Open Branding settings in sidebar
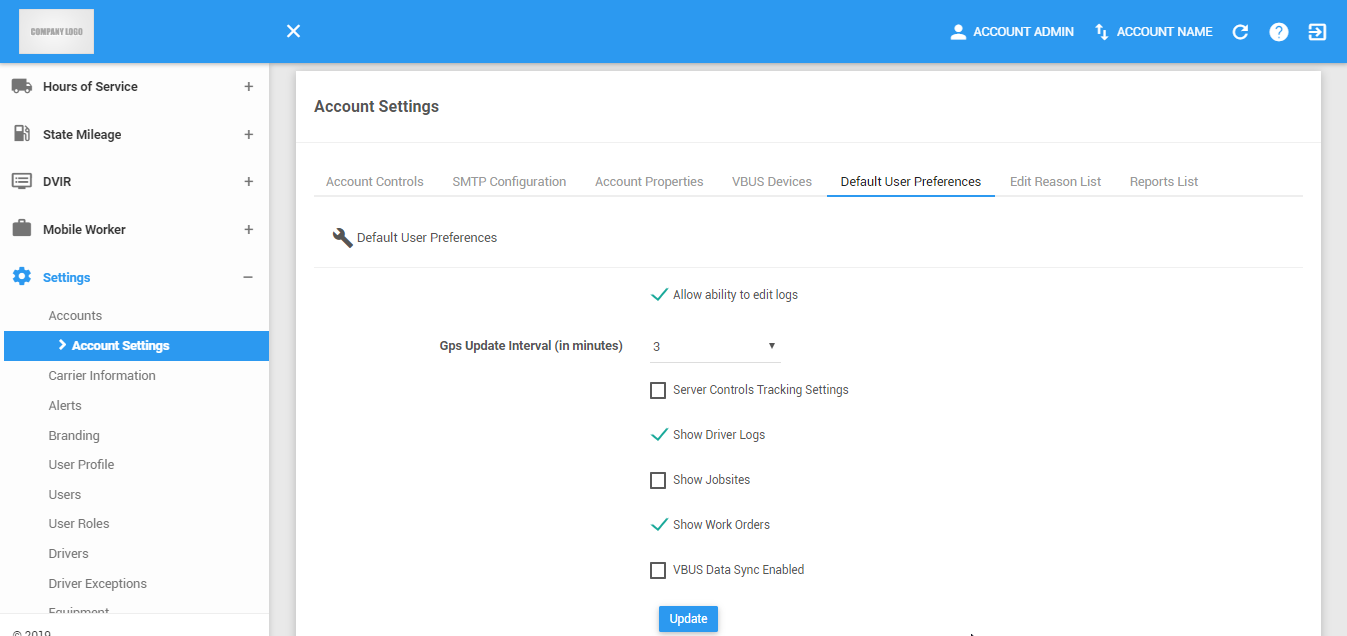 [74, 436]
